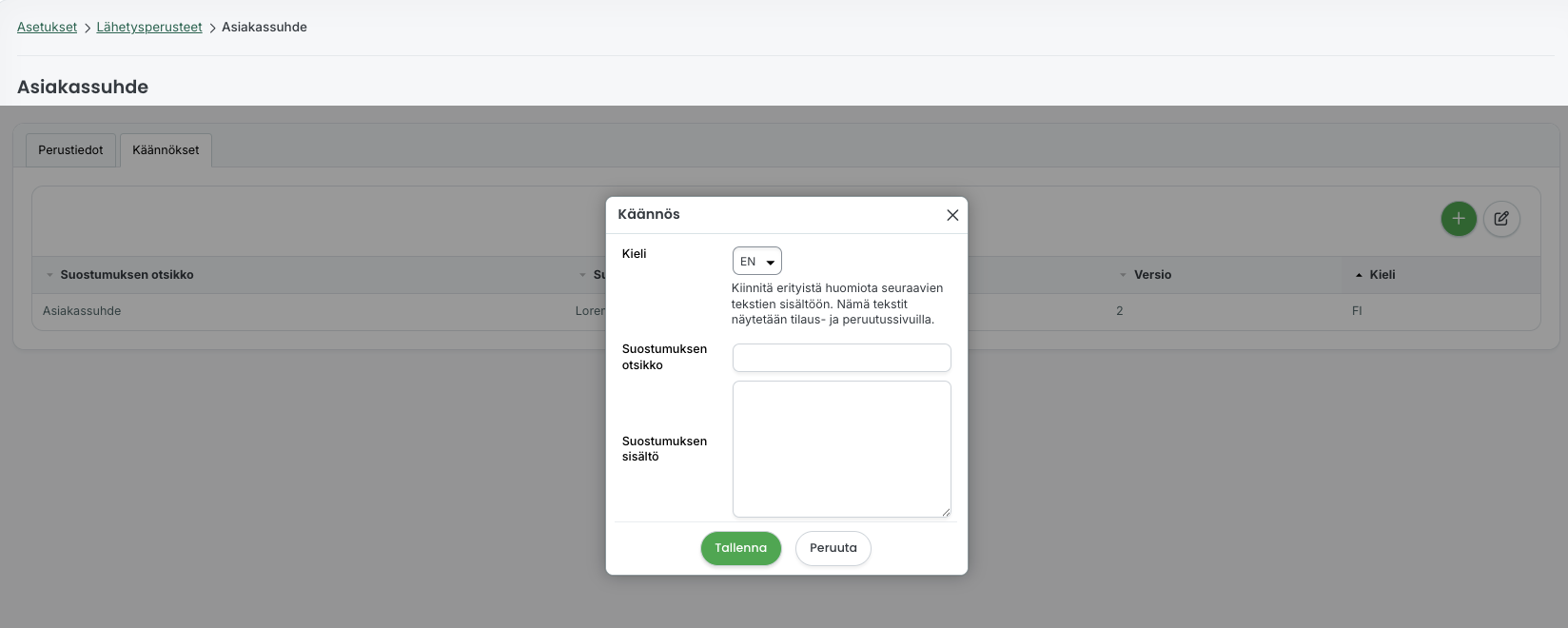Click the edit pencil icon button
This screenshot has height=628, width=1568.
pos(1501,219)
